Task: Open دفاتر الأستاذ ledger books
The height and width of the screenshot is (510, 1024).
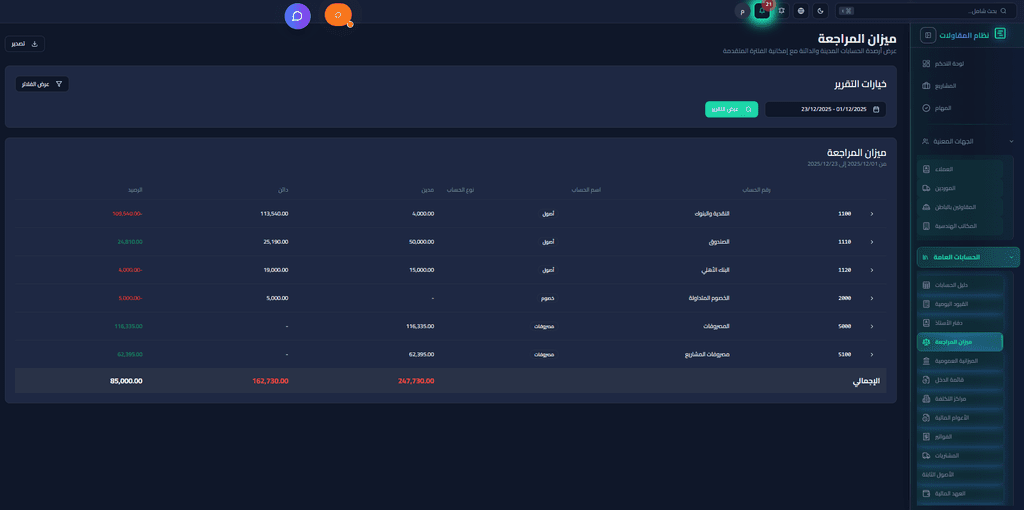Action: click(x=960, y=323)
